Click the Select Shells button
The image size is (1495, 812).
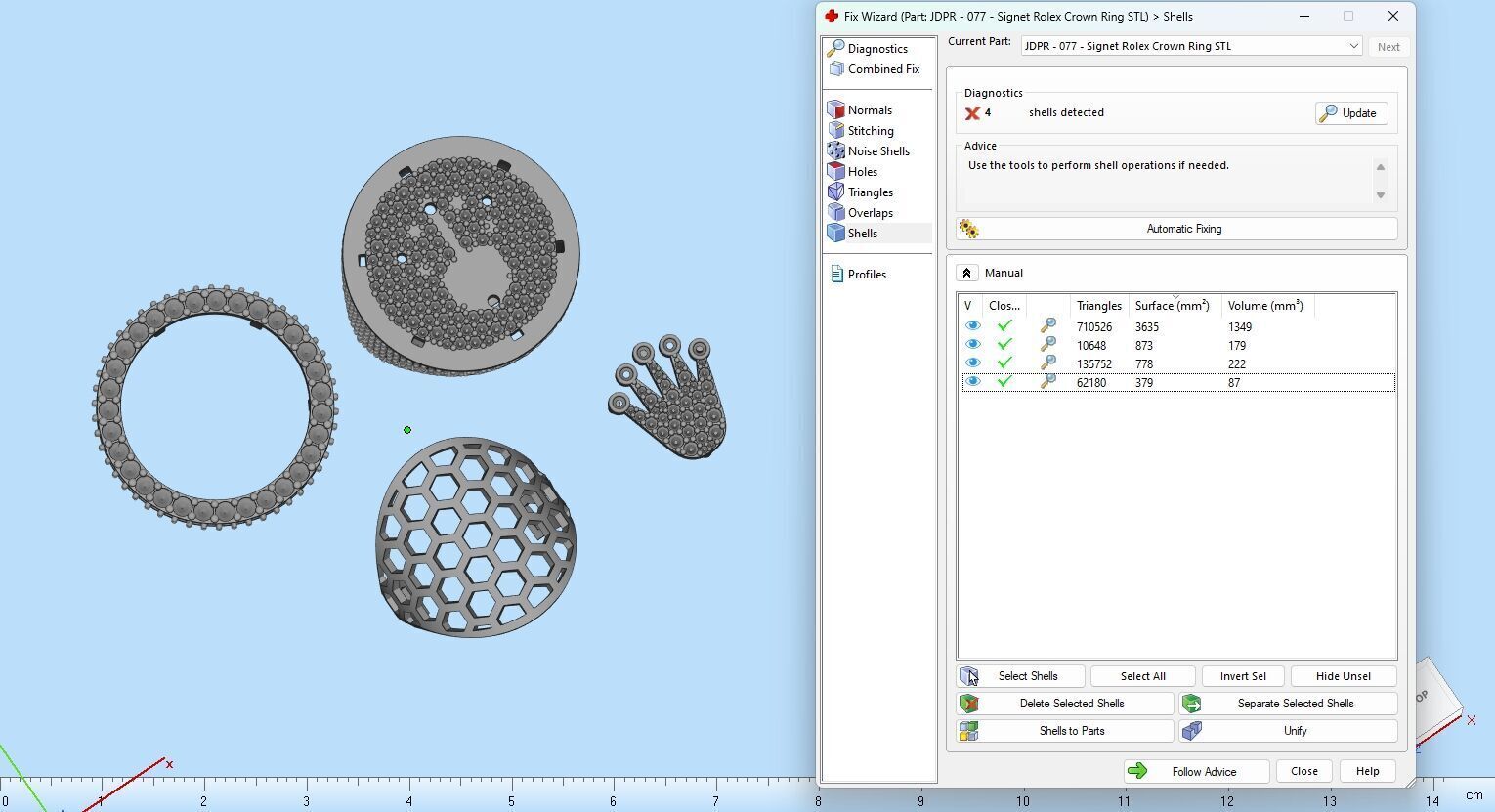point(1020,676)
